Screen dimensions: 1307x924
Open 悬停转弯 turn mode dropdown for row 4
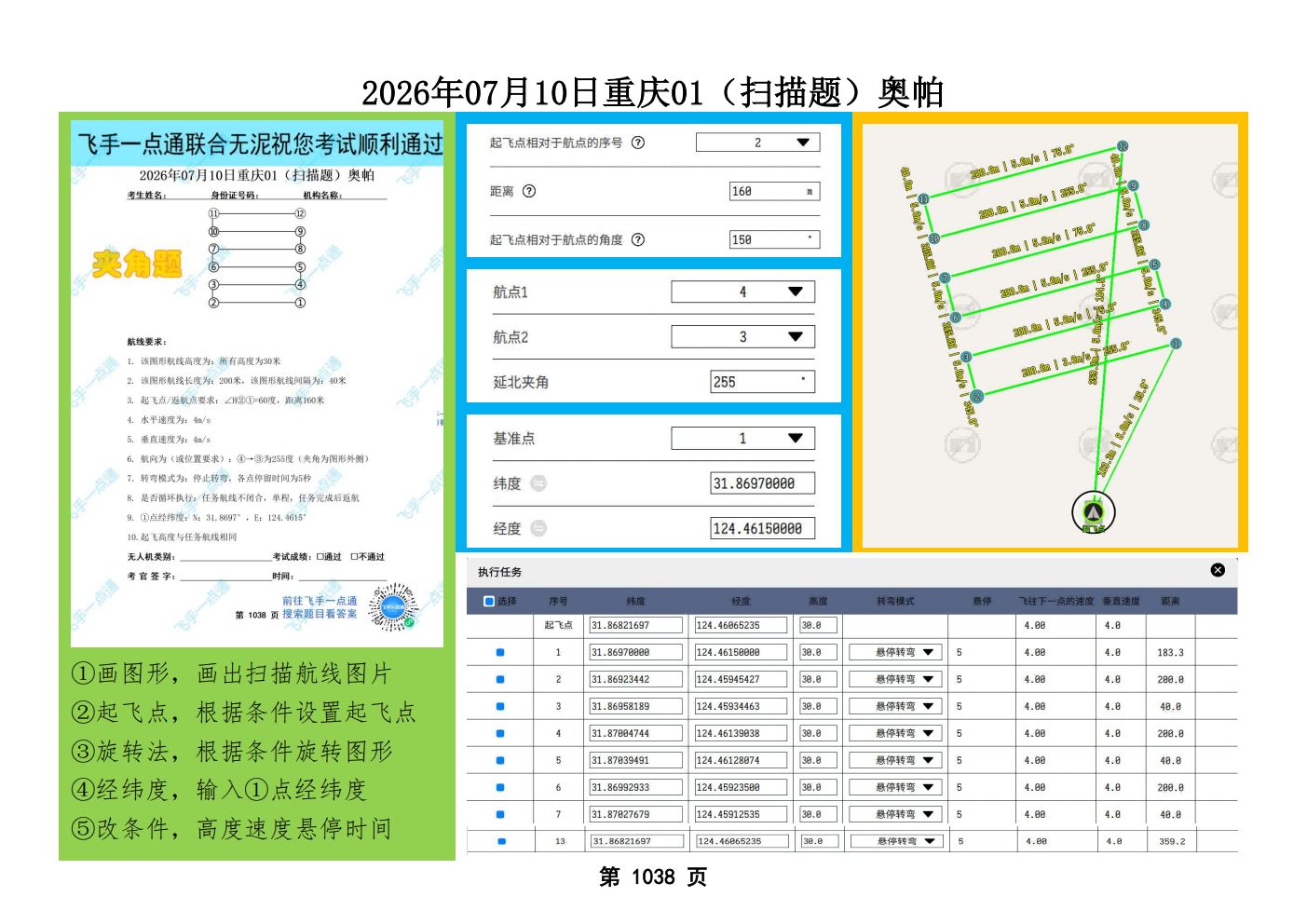[x=895, y=734]
